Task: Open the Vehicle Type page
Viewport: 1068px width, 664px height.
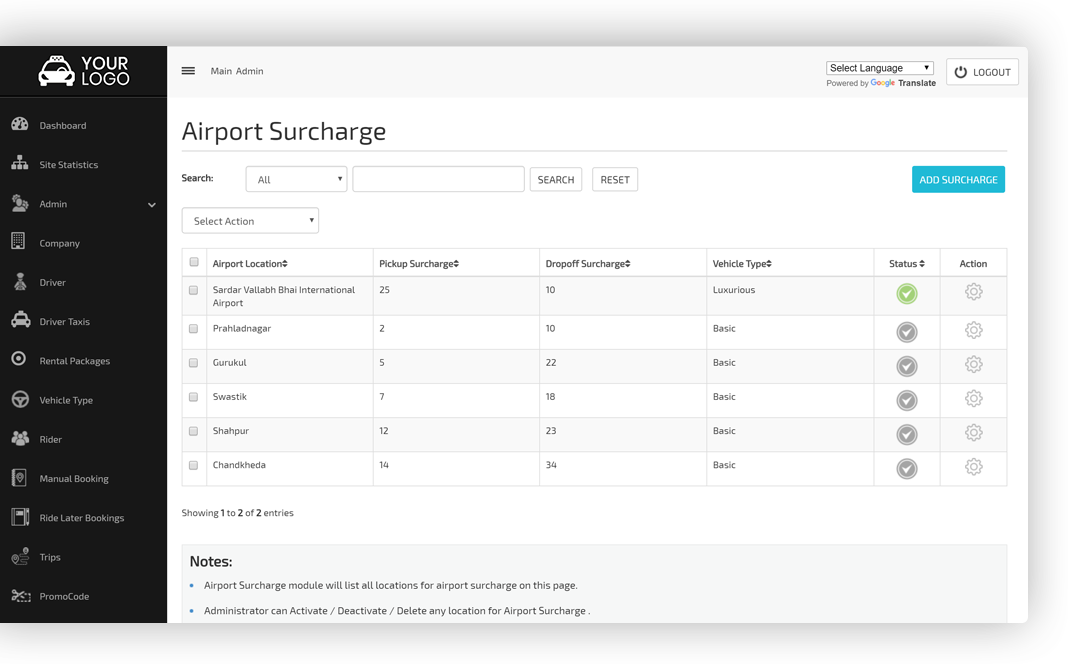Action: pyautogui.click(x=64, y=399)
